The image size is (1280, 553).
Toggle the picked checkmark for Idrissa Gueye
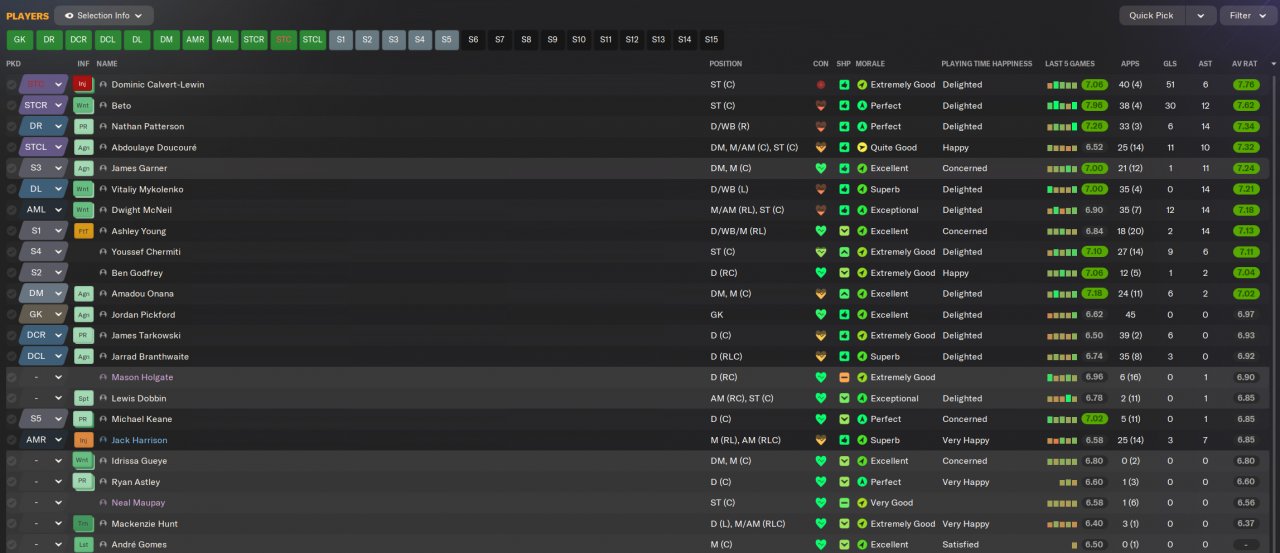point(11,461)
